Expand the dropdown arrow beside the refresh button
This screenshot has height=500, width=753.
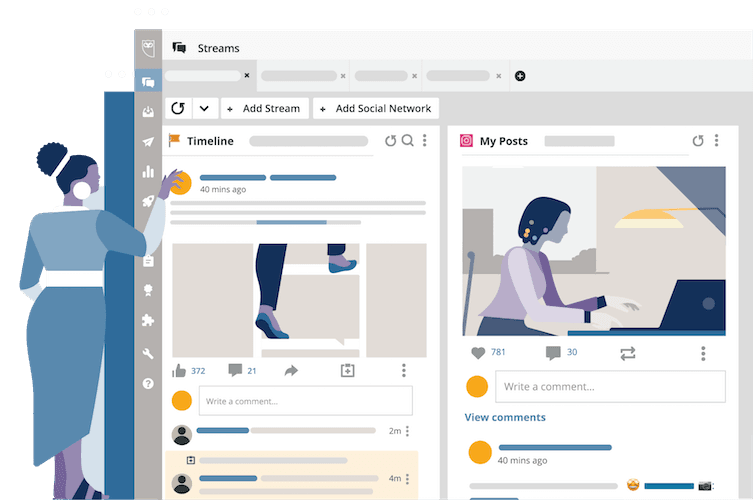[204, 108]
